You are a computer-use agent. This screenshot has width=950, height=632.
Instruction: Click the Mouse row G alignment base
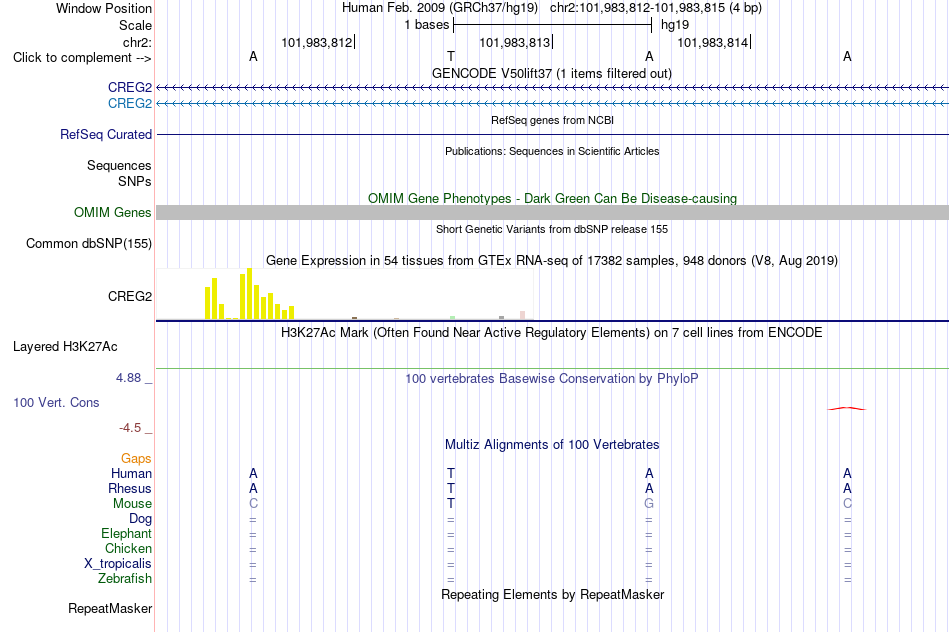tap(649, 504)
